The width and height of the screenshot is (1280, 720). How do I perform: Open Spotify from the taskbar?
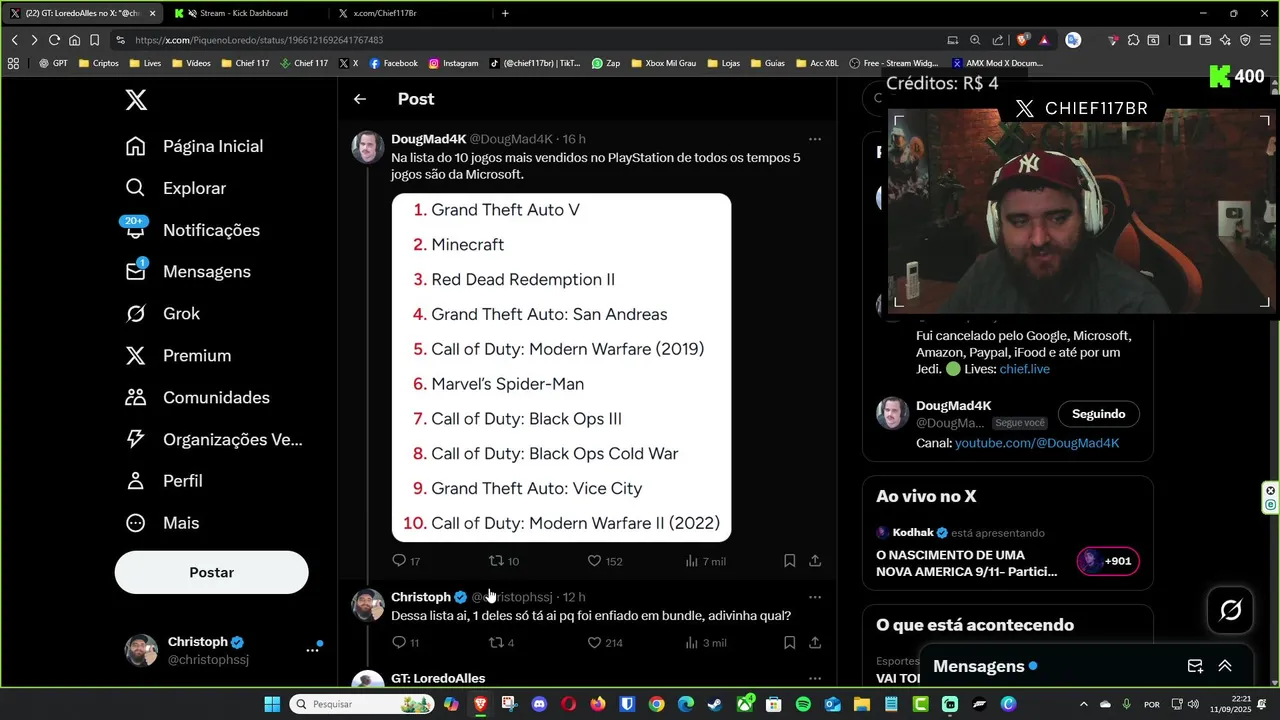point(803,704)
